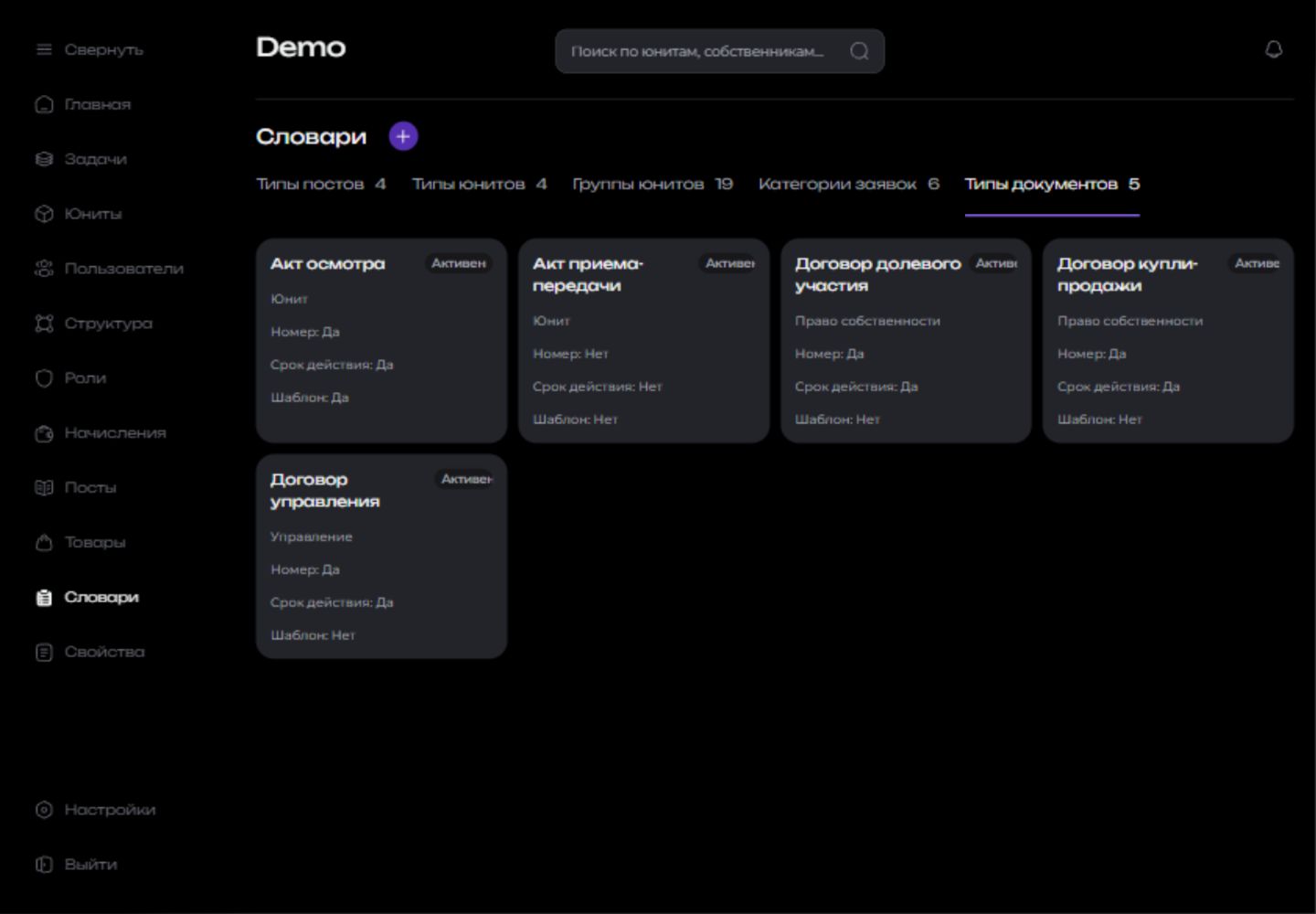The image size is (1316, 914).
Task: Click the Словари clipboard icon
Action: pos(44,598)
